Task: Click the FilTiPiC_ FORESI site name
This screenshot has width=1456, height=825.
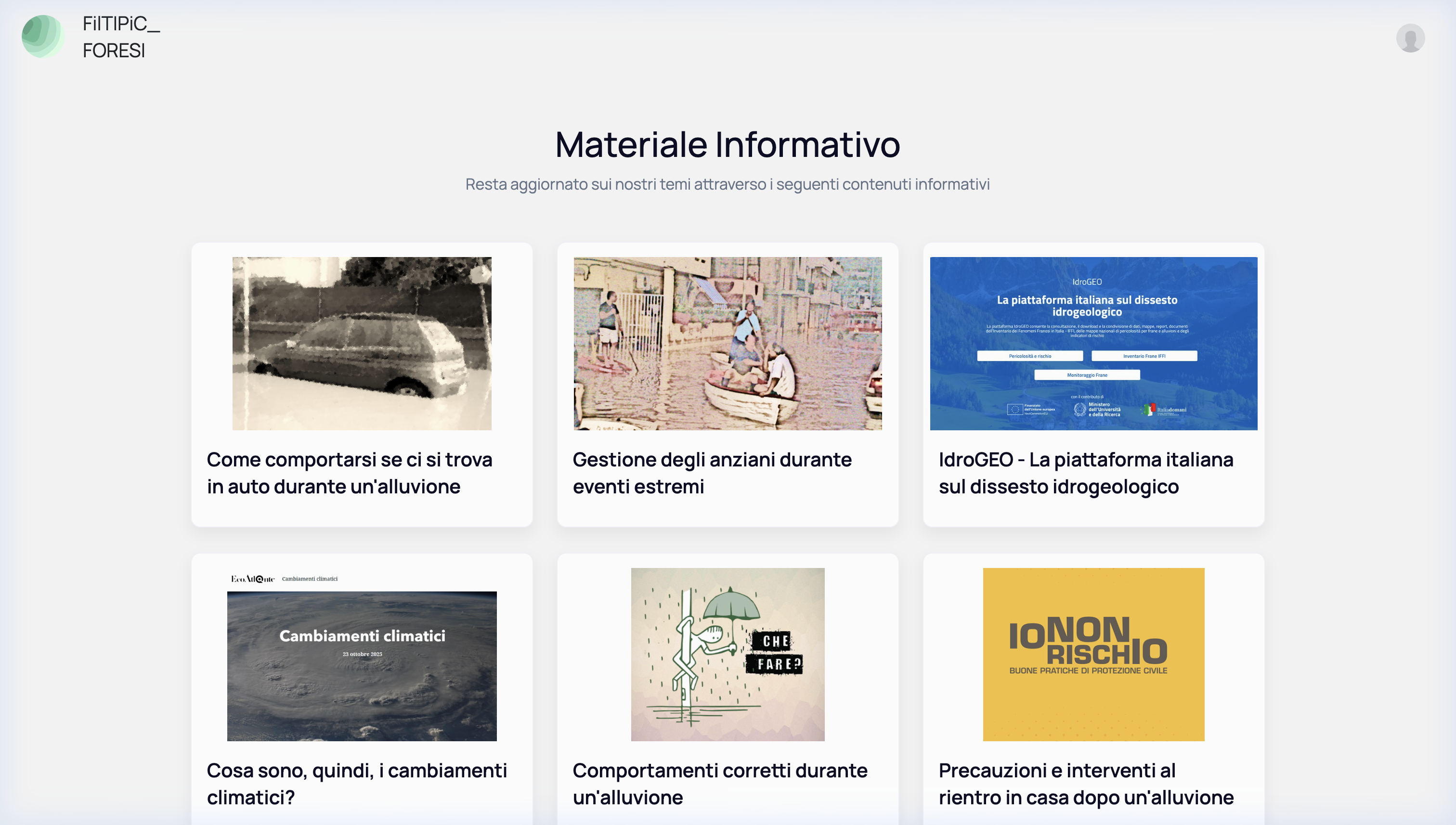Action: pyautogui.click(x=121, y=37)
